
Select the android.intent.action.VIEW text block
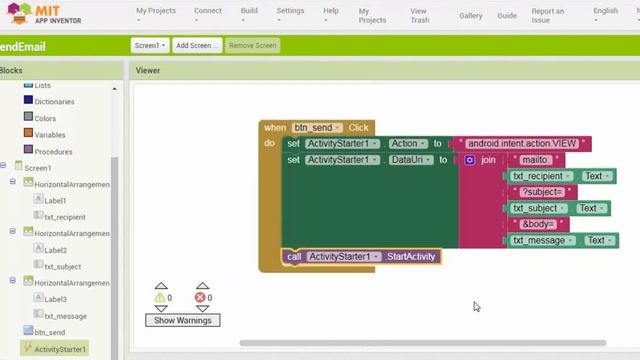coord(522,144)
